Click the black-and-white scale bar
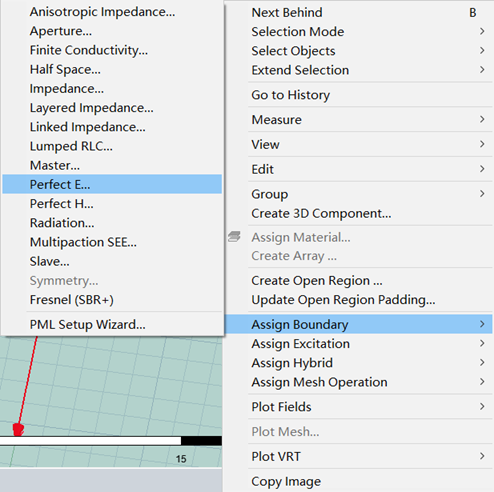Viewport: 494px width, 492px height. click(111, 441)
